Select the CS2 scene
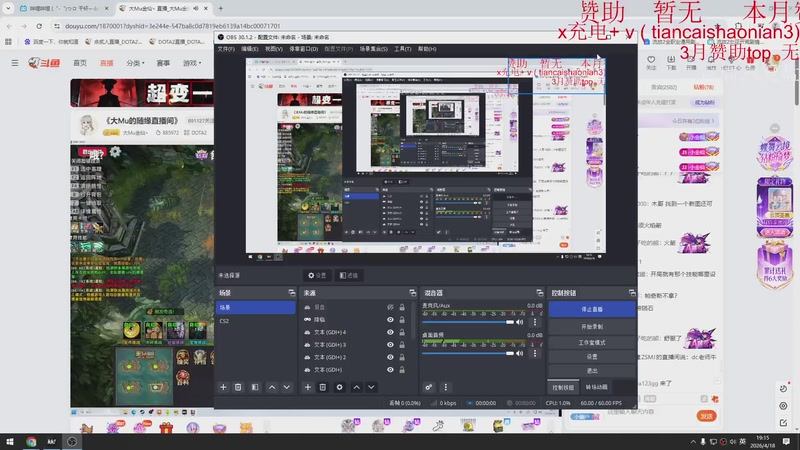This screenshot has height=450, width=800. (255, 321)
